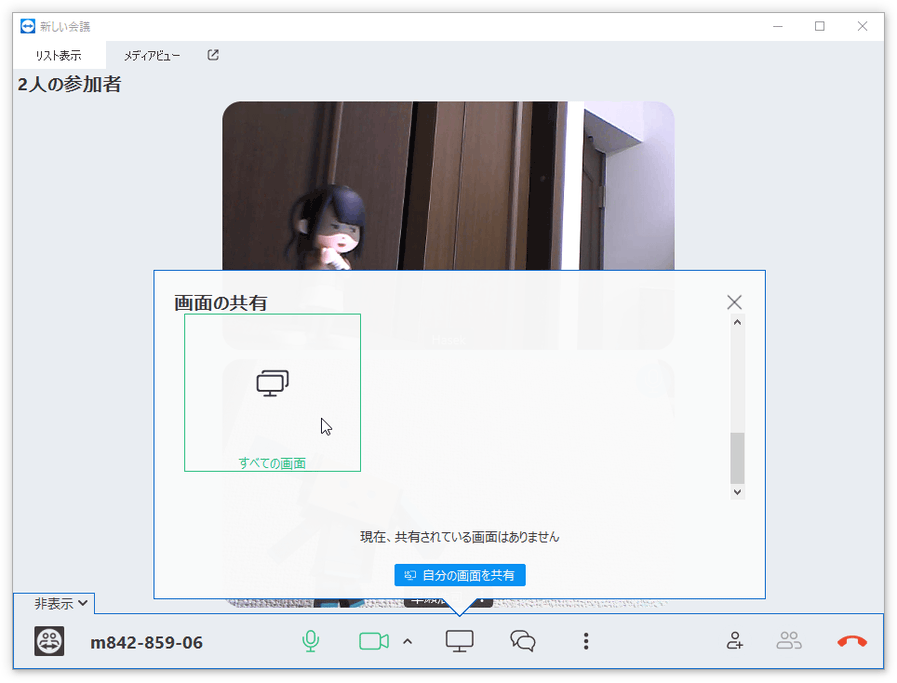Click the TeamViewer logo in the title bar
Image resolution: width=897 pixels, height=683 pixels.
[x=27, y=26]
